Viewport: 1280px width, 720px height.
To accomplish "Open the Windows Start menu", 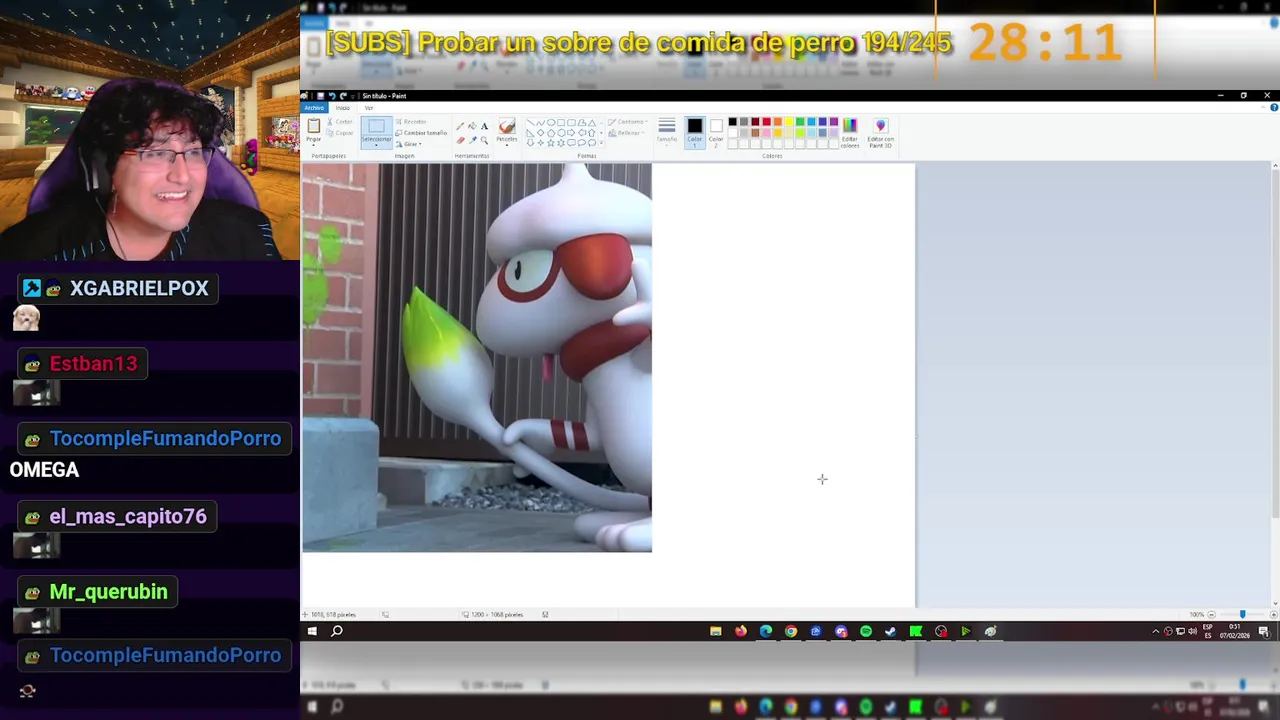I will pos(312,631).
